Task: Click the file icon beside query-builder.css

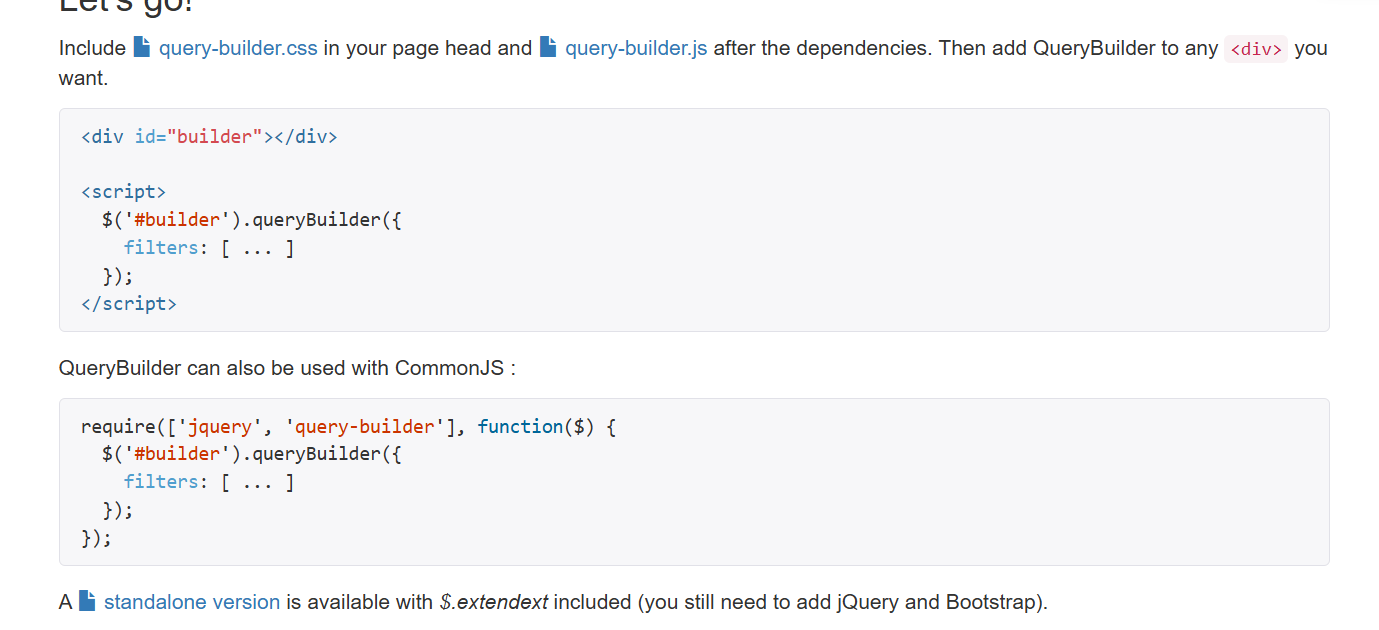Action: pos(142,47)
